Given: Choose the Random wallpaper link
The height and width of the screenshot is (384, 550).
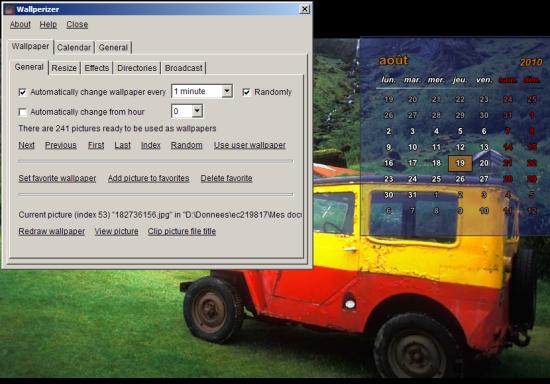Looking at the screenshot, I should [187, 145].
